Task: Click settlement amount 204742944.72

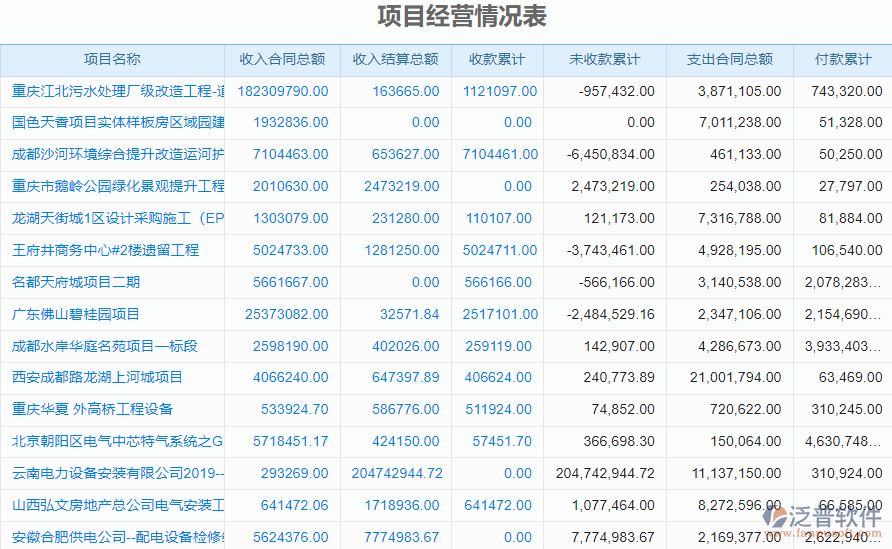Action: click(395, 473)
